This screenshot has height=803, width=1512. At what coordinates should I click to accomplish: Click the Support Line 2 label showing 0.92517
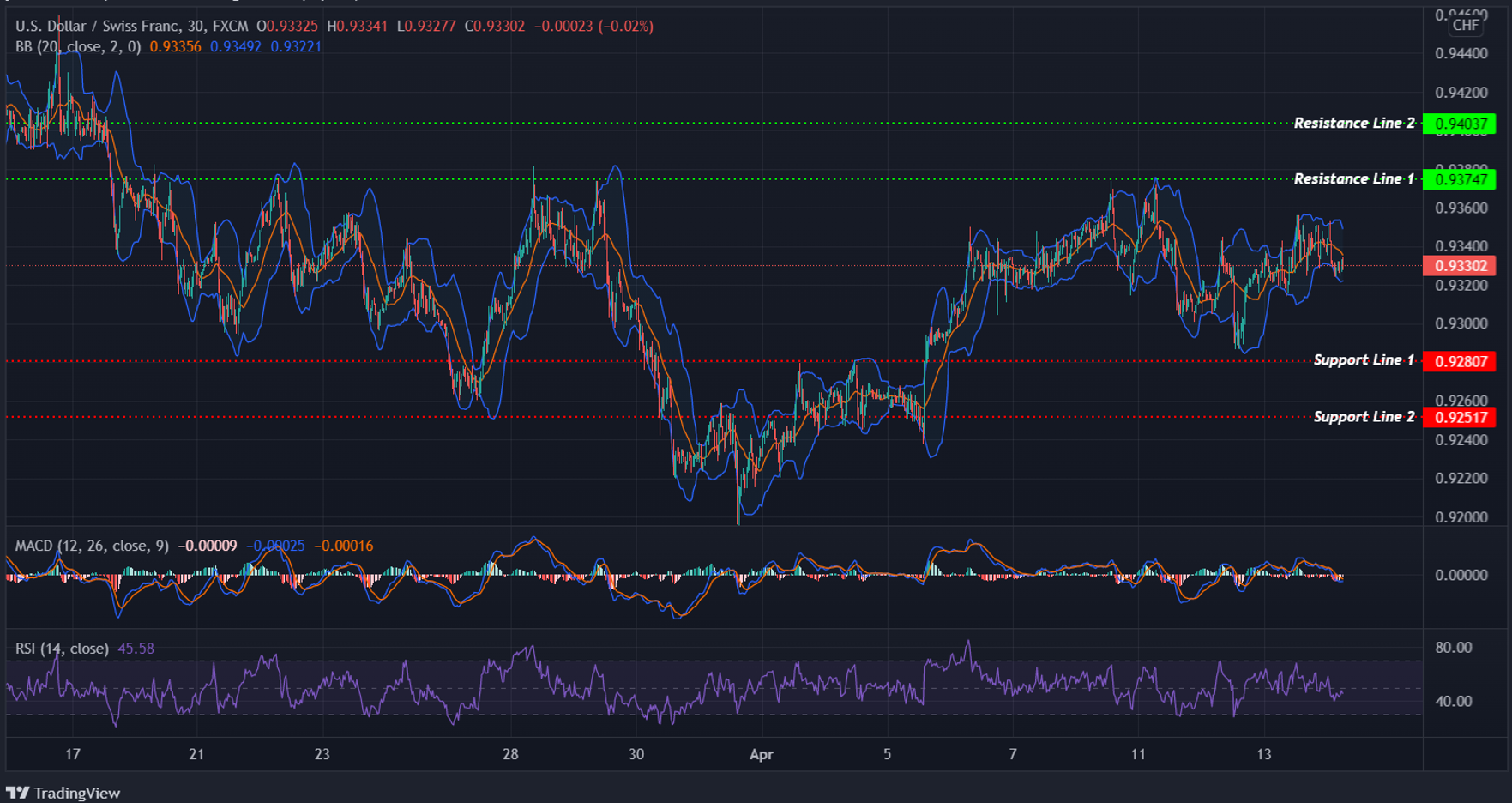(1458, 417)
